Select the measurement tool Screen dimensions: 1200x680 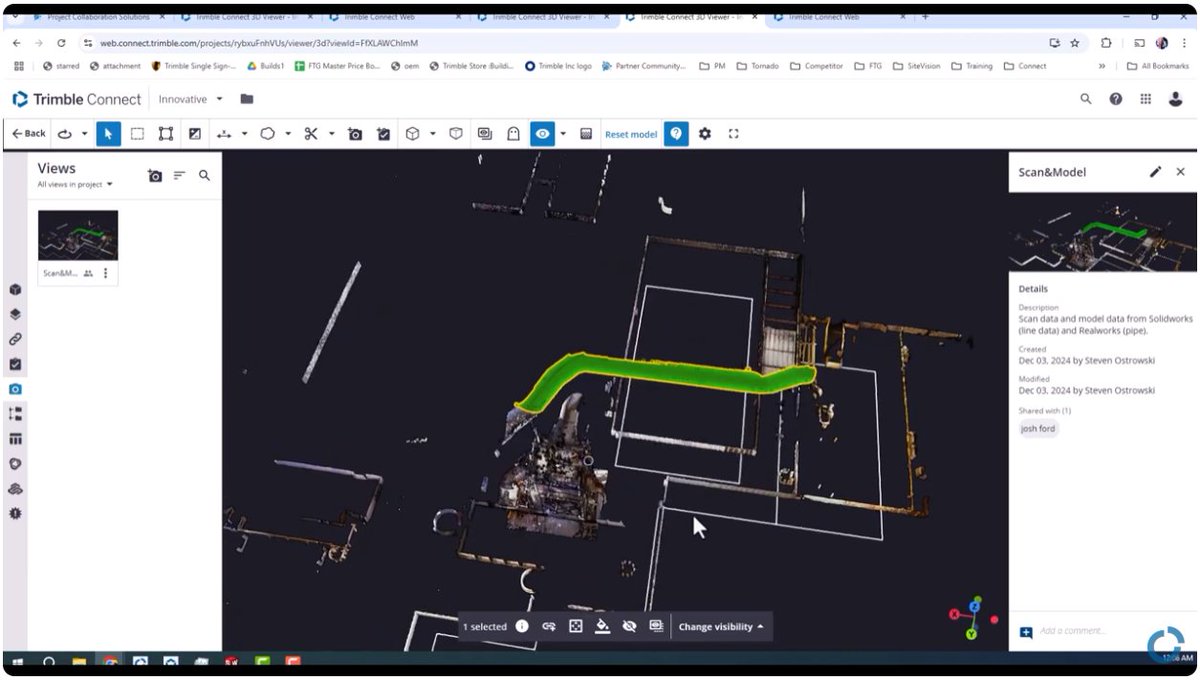(x=224, y=133)
